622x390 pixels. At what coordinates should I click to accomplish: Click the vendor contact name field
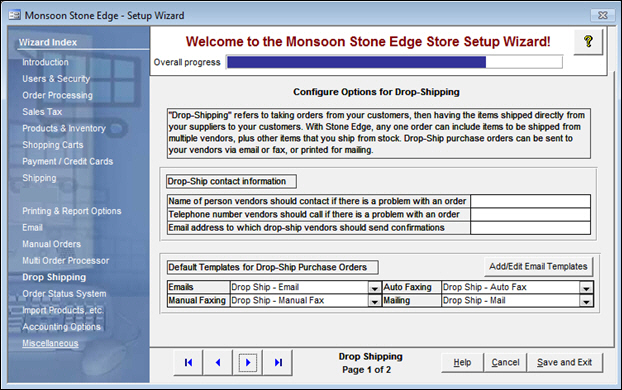click(530, 201)
